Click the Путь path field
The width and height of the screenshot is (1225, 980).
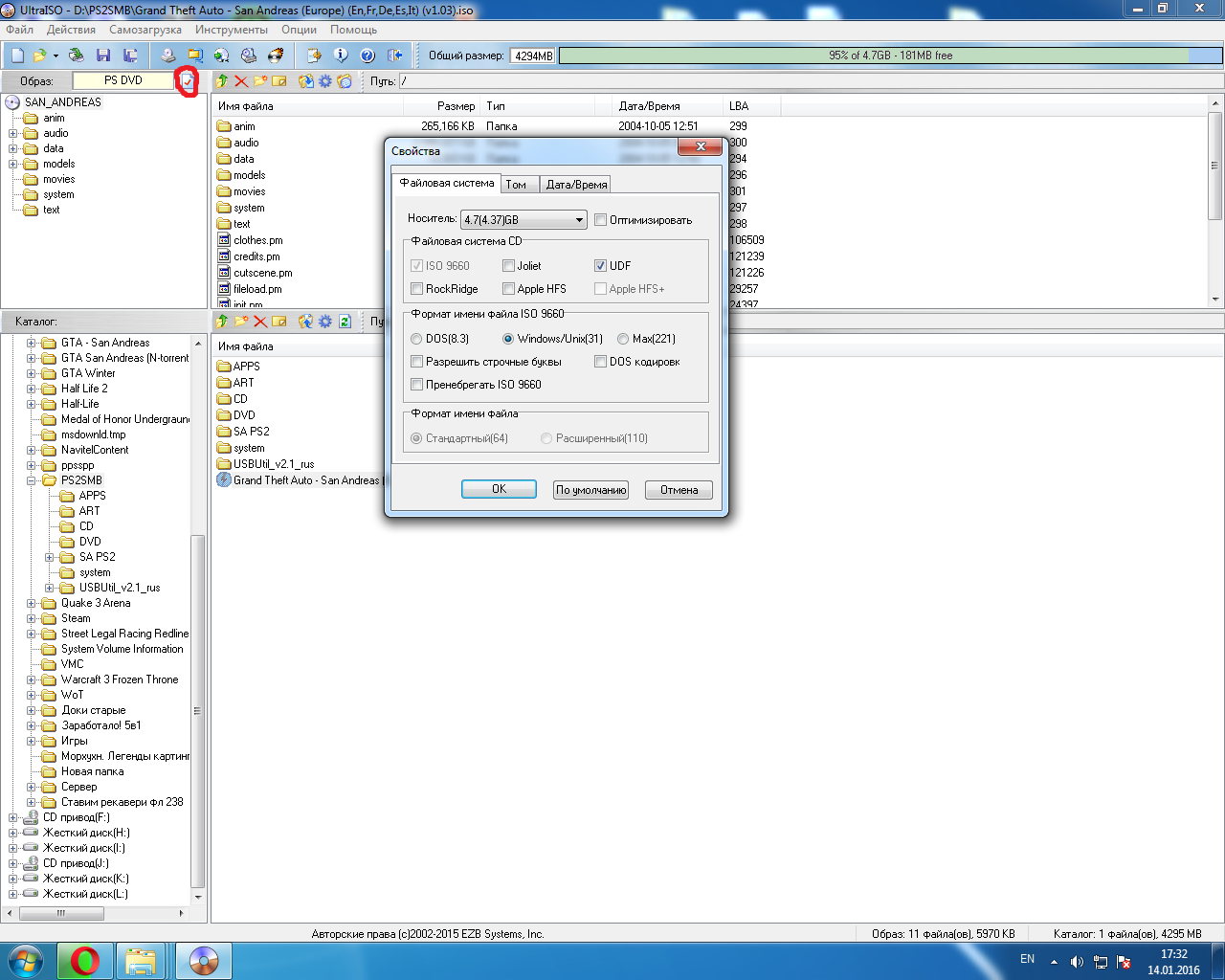810,81
